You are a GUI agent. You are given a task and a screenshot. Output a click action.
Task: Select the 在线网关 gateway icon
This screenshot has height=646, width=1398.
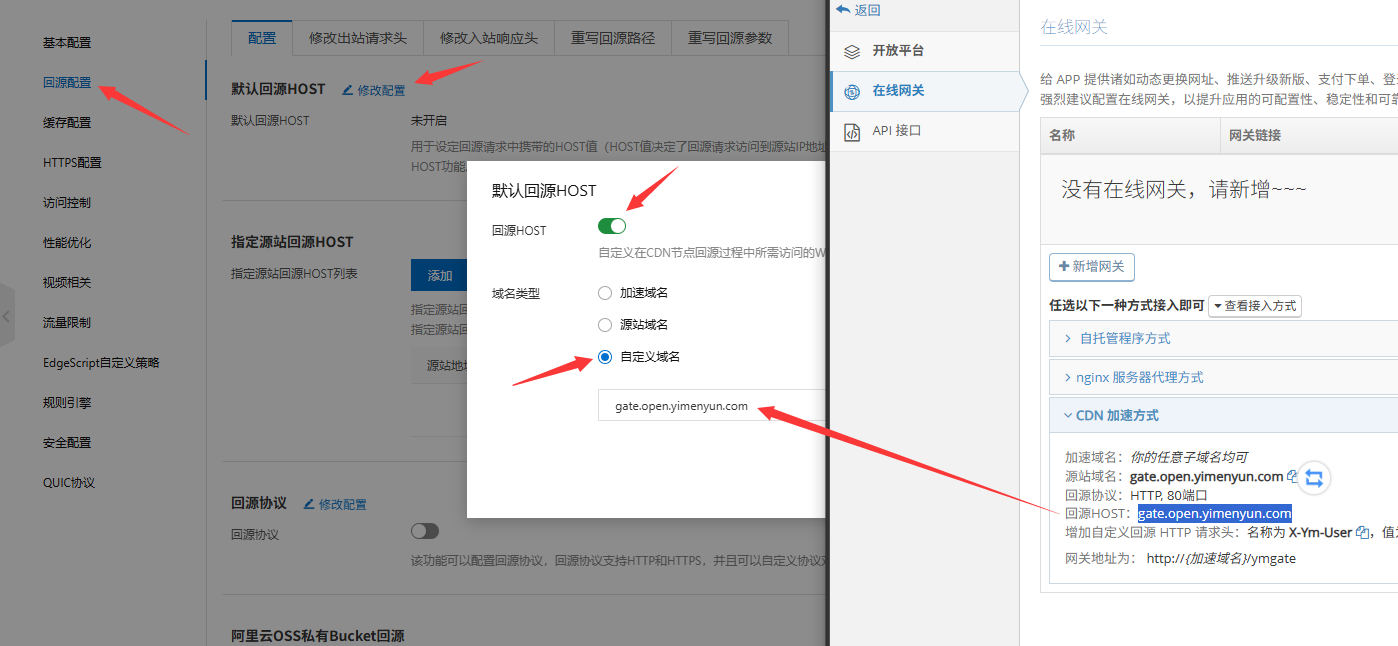click(x=852, y=91)
